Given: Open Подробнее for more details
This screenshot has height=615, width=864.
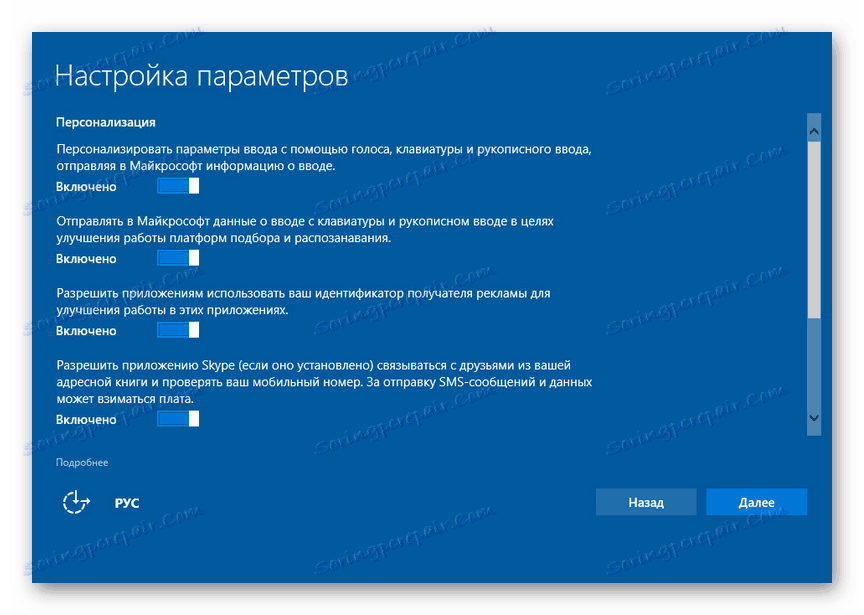Looking at the screenshot, I should pos(82,462).
